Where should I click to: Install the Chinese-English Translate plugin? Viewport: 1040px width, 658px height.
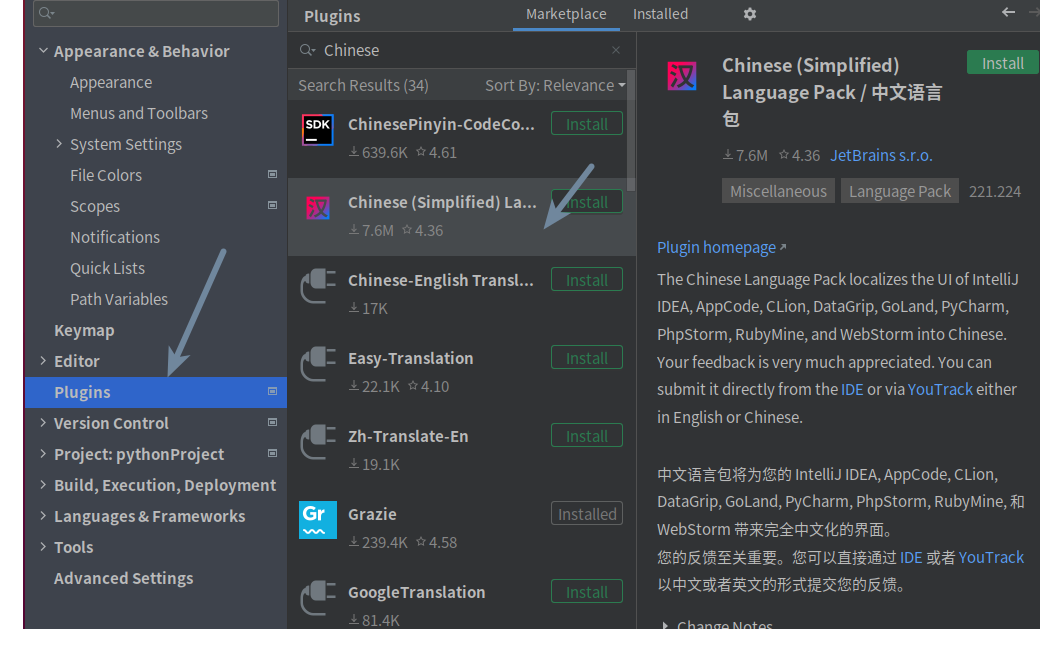pos(586,280)
